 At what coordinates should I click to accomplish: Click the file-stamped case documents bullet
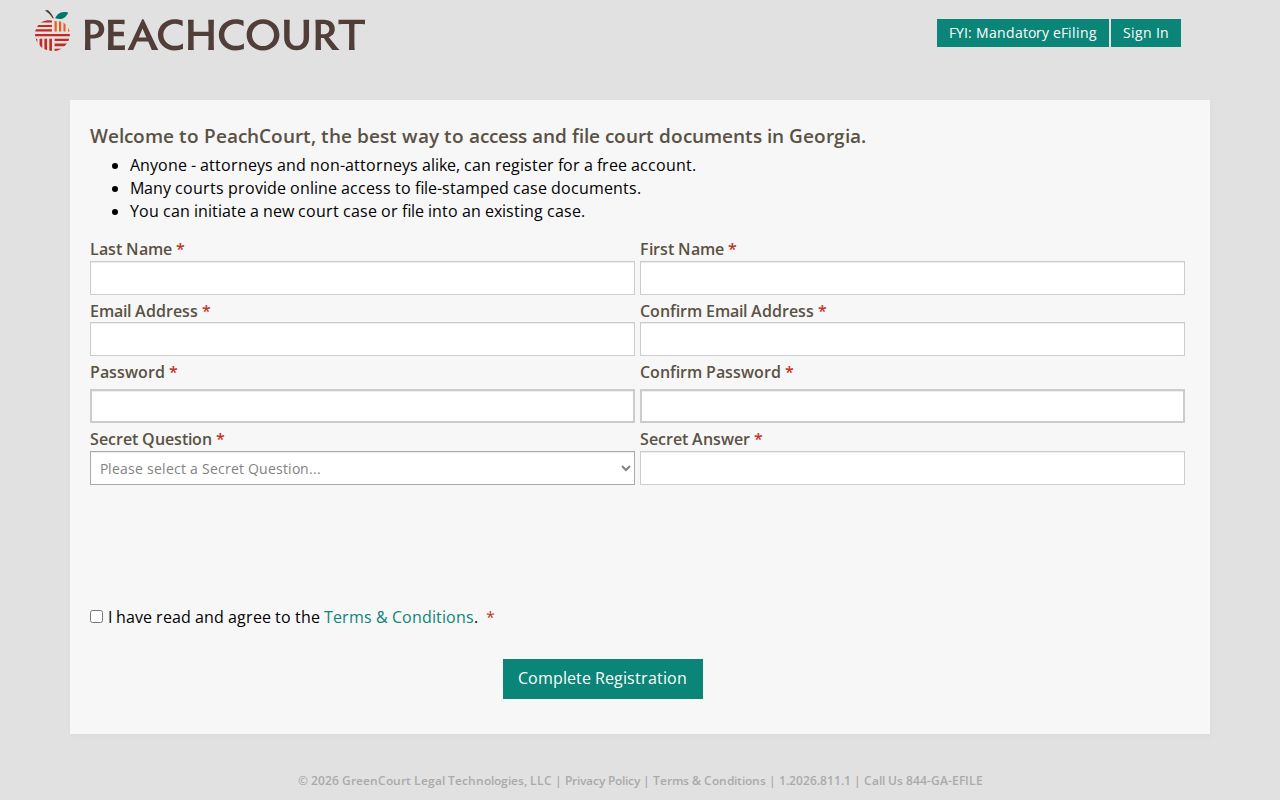click(x=385, y=188)
